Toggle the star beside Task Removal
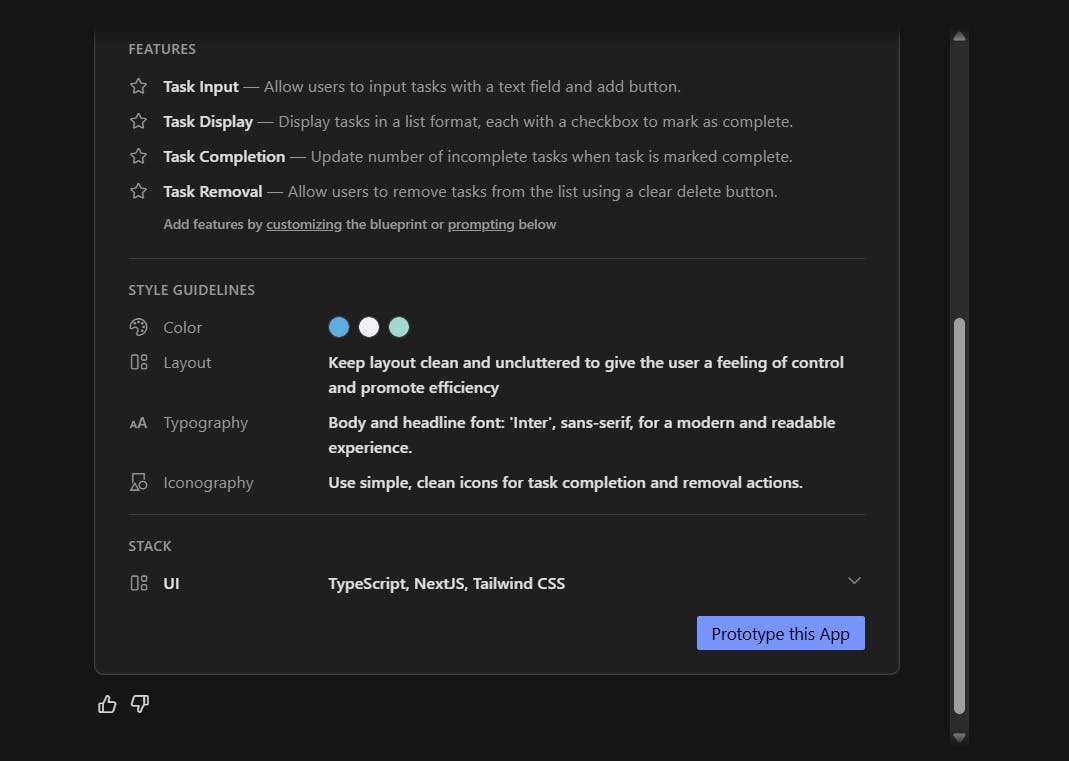 coord(138,191)
